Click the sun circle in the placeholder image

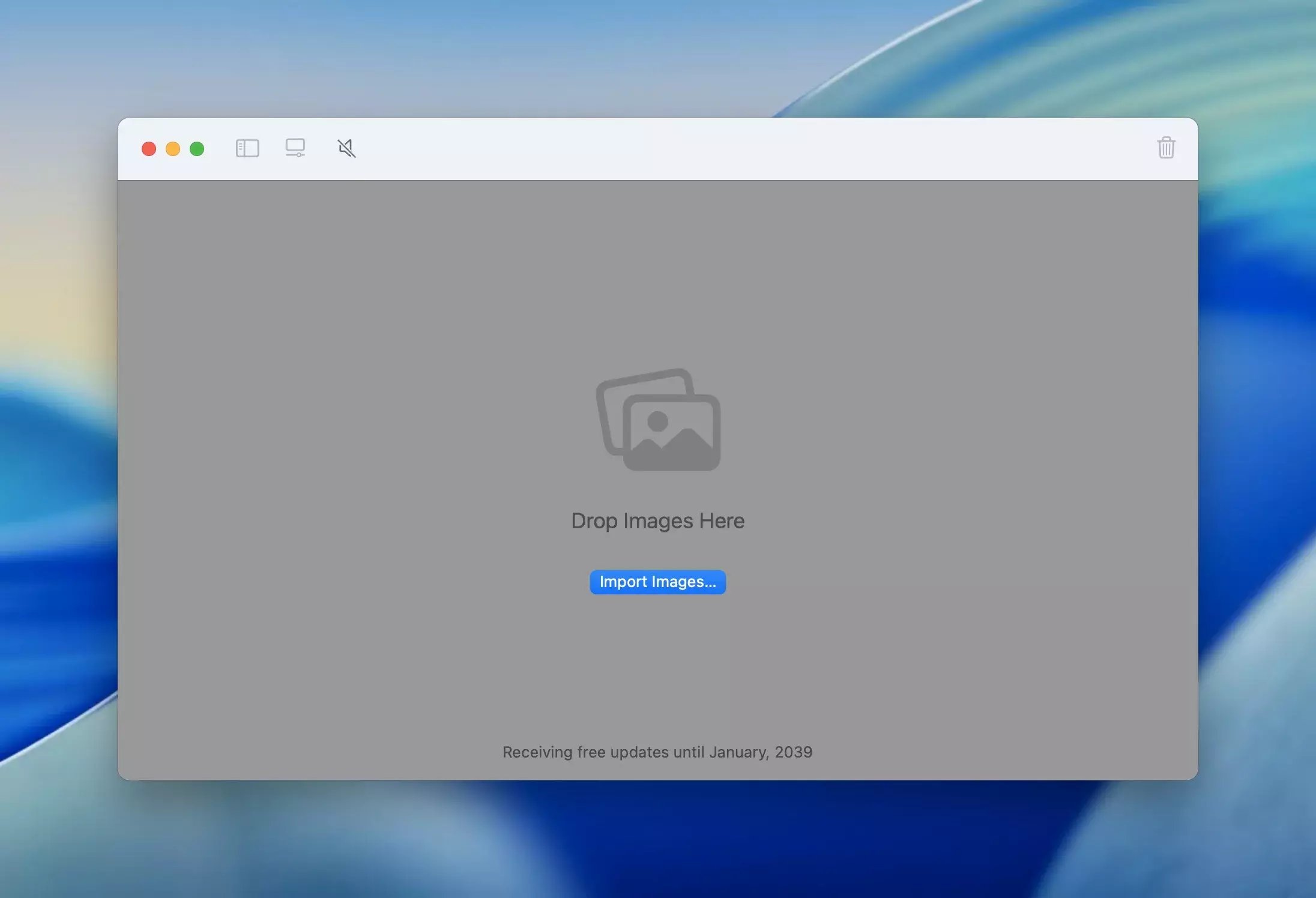tap(658, 421)
